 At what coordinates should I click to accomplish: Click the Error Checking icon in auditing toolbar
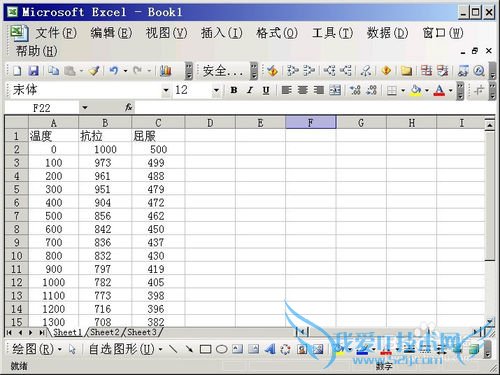pyautogui.click(x=273, y=71)
